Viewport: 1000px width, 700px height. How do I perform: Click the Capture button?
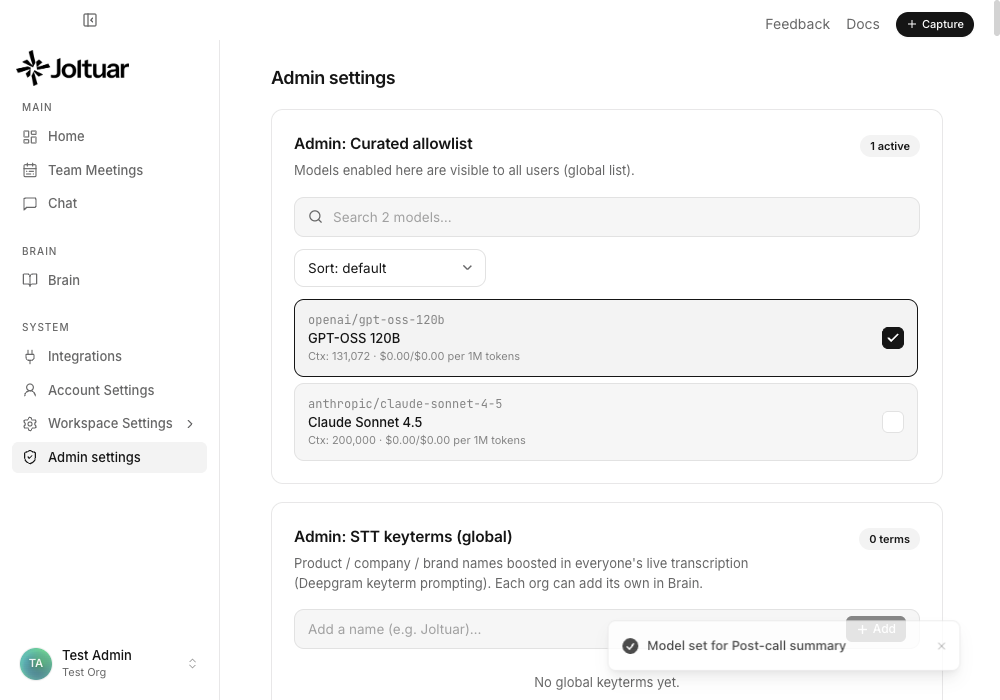pyautogui.click(x=934, y=24)
